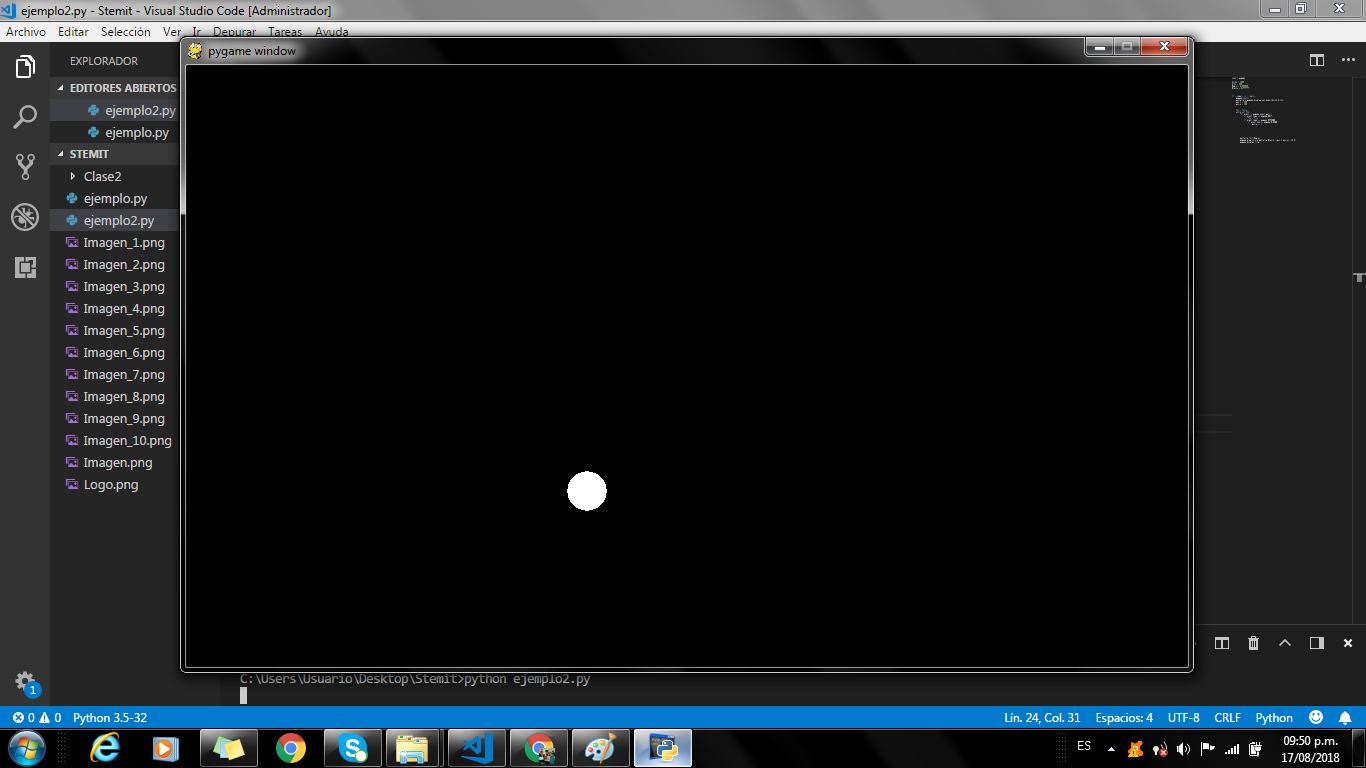Open the Extensions view
Viewport: 1366px width, 768px height.
pos(25,267)
